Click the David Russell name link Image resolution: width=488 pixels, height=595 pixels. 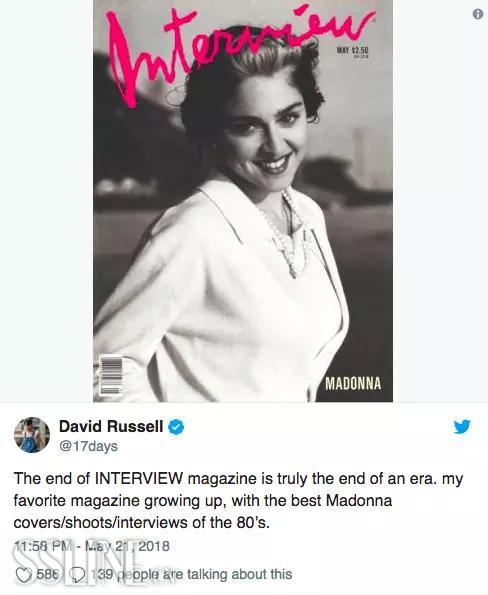point(111,427)
